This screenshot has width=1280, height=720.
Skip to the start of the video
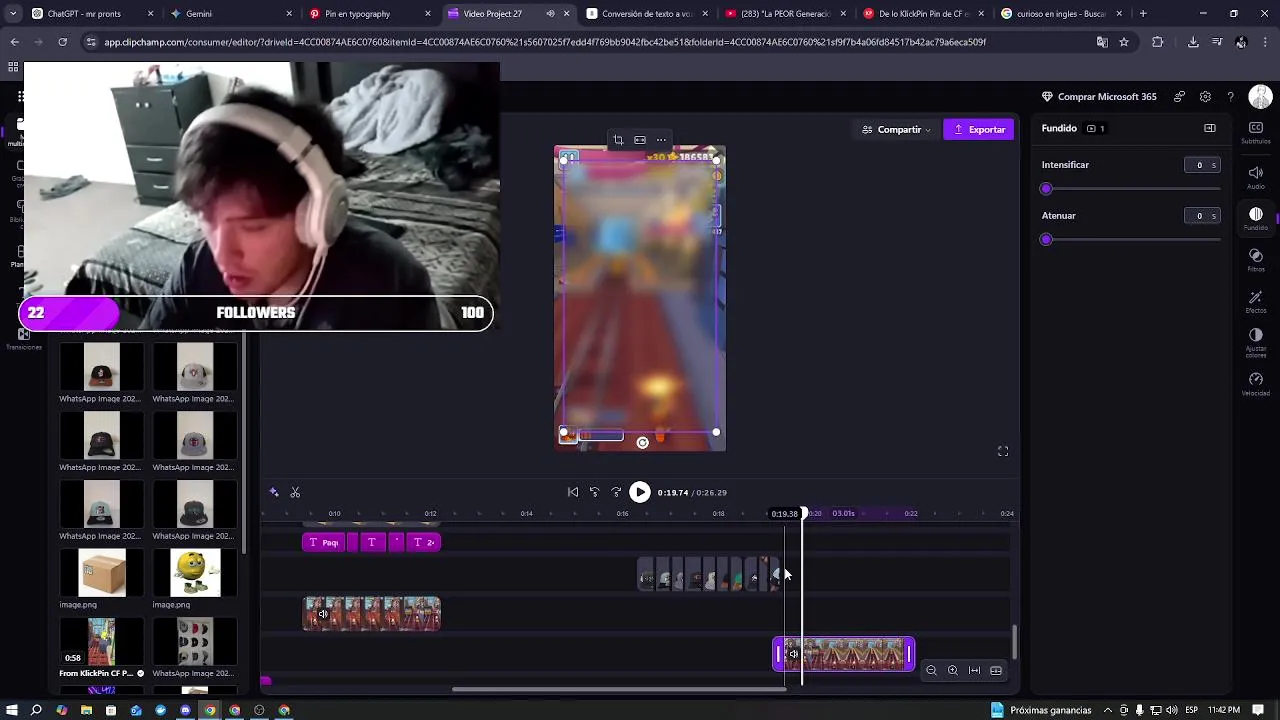573,492
